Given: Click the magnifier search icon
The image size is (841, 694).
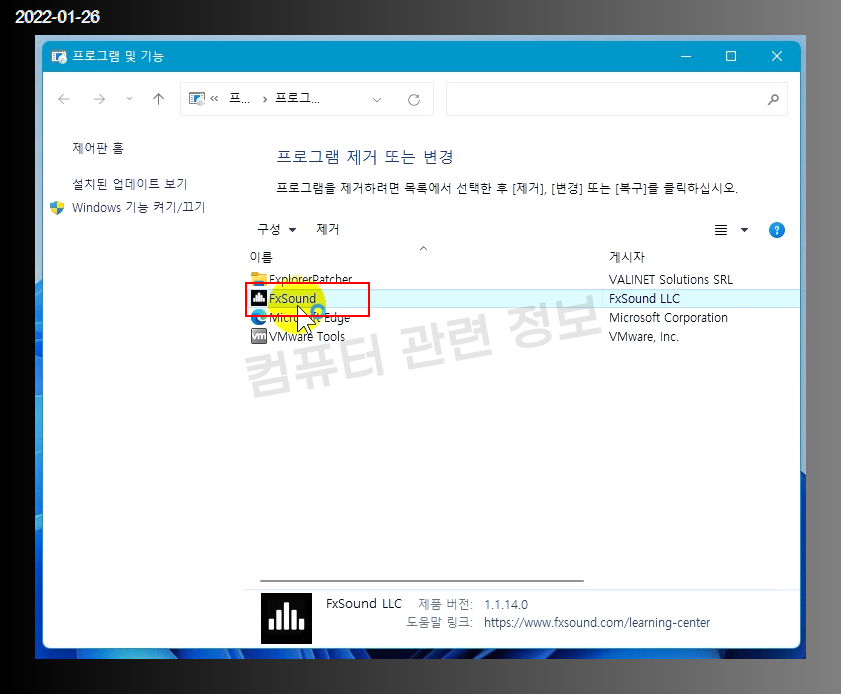Looking at the screenshot, I should click(x=773, y=99).
